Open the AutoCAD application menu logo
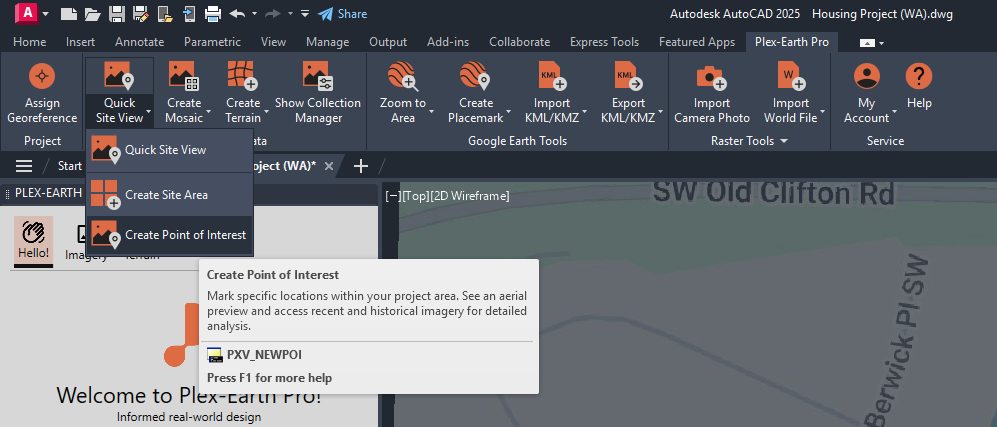 pyautogui.click(x=25, y=13)
